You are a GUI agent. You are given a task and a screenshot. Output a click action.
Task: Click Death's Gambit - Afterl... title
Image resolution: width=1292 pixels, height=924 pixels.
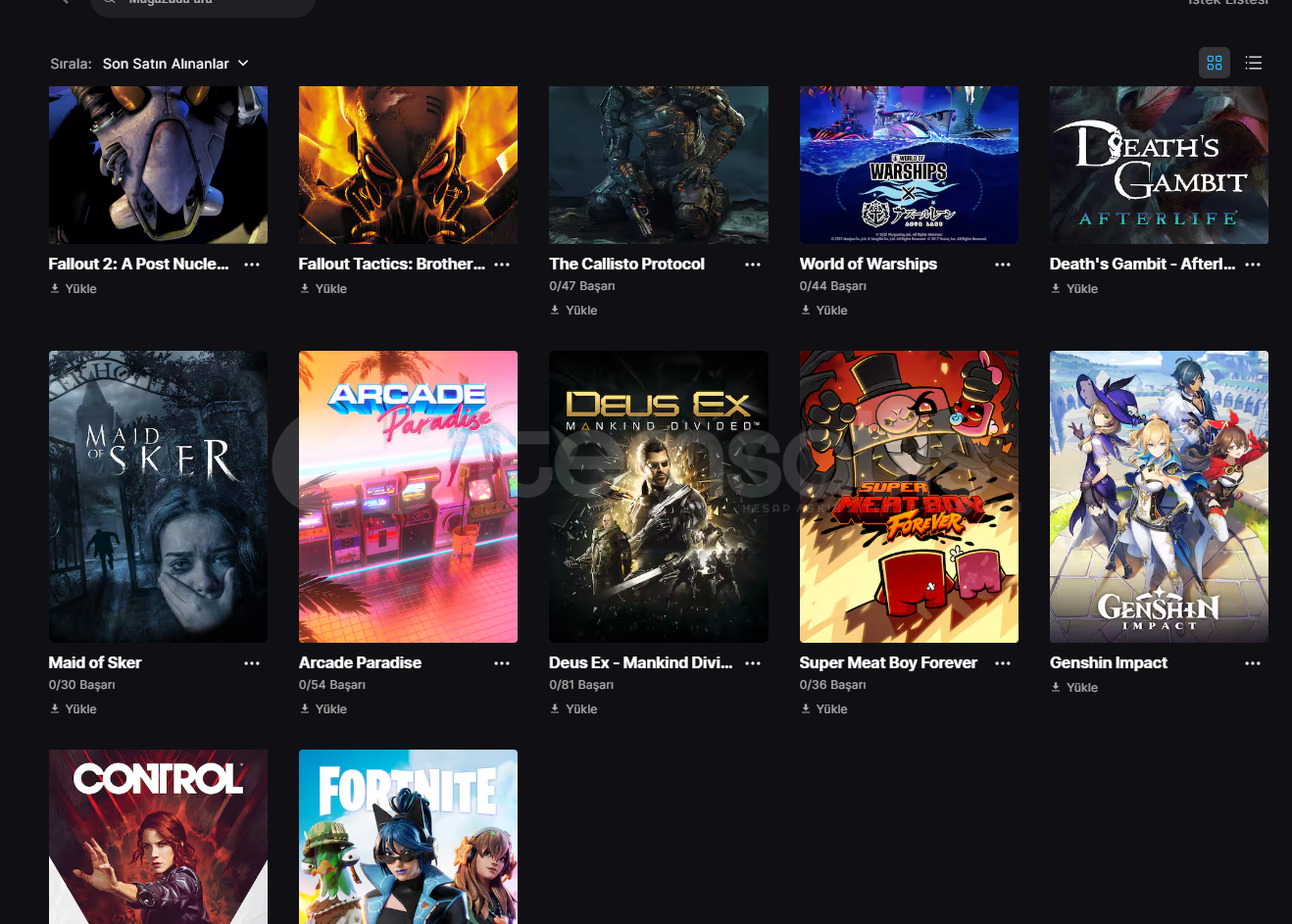point(1142,264)
